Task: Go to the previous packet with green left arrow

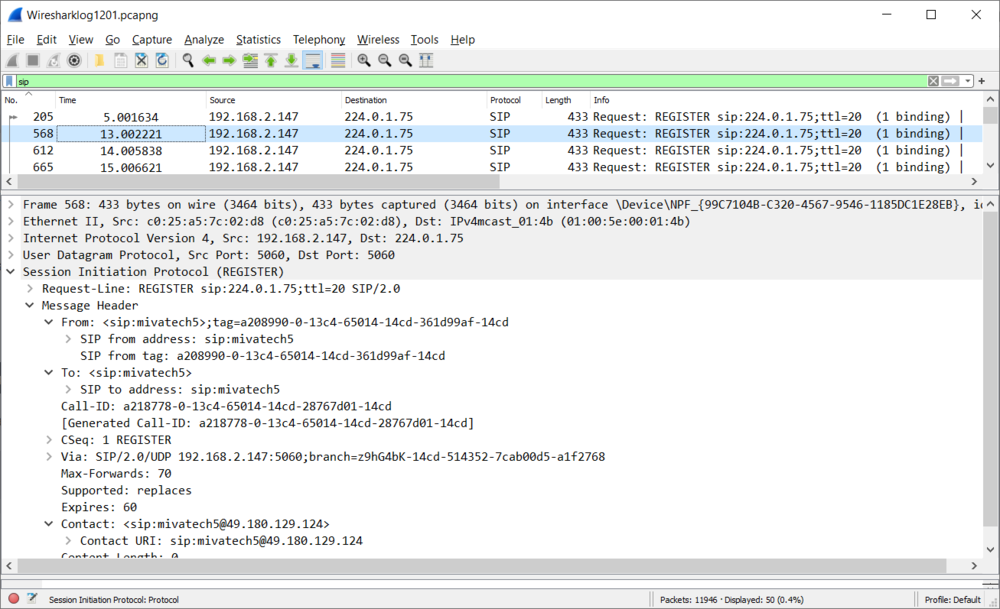Action: [x=209, y=61]
